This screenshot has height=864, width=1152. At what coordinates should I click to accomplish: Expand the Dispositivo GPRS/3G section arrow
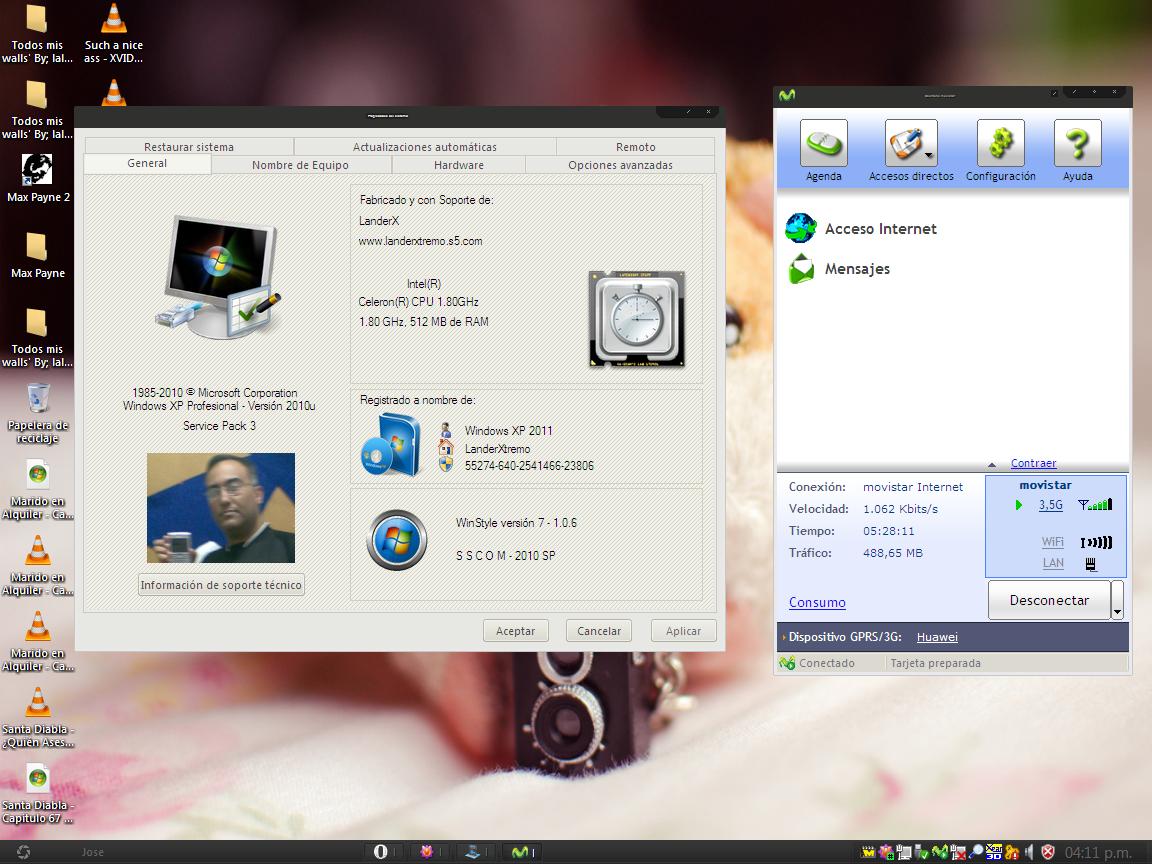click(783, 637)
